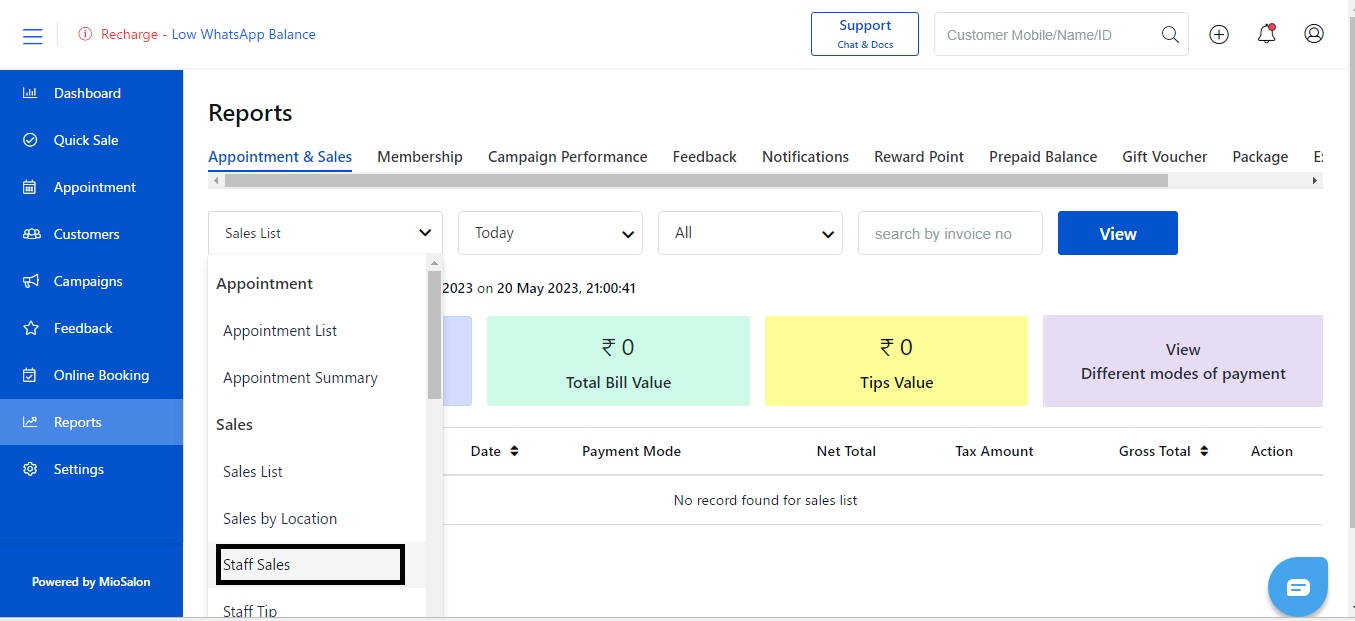Click tab scrollbar right arrow
Image resolution: width=1355 pixels, height=621 pixels.
click(x=1315, y=181)
